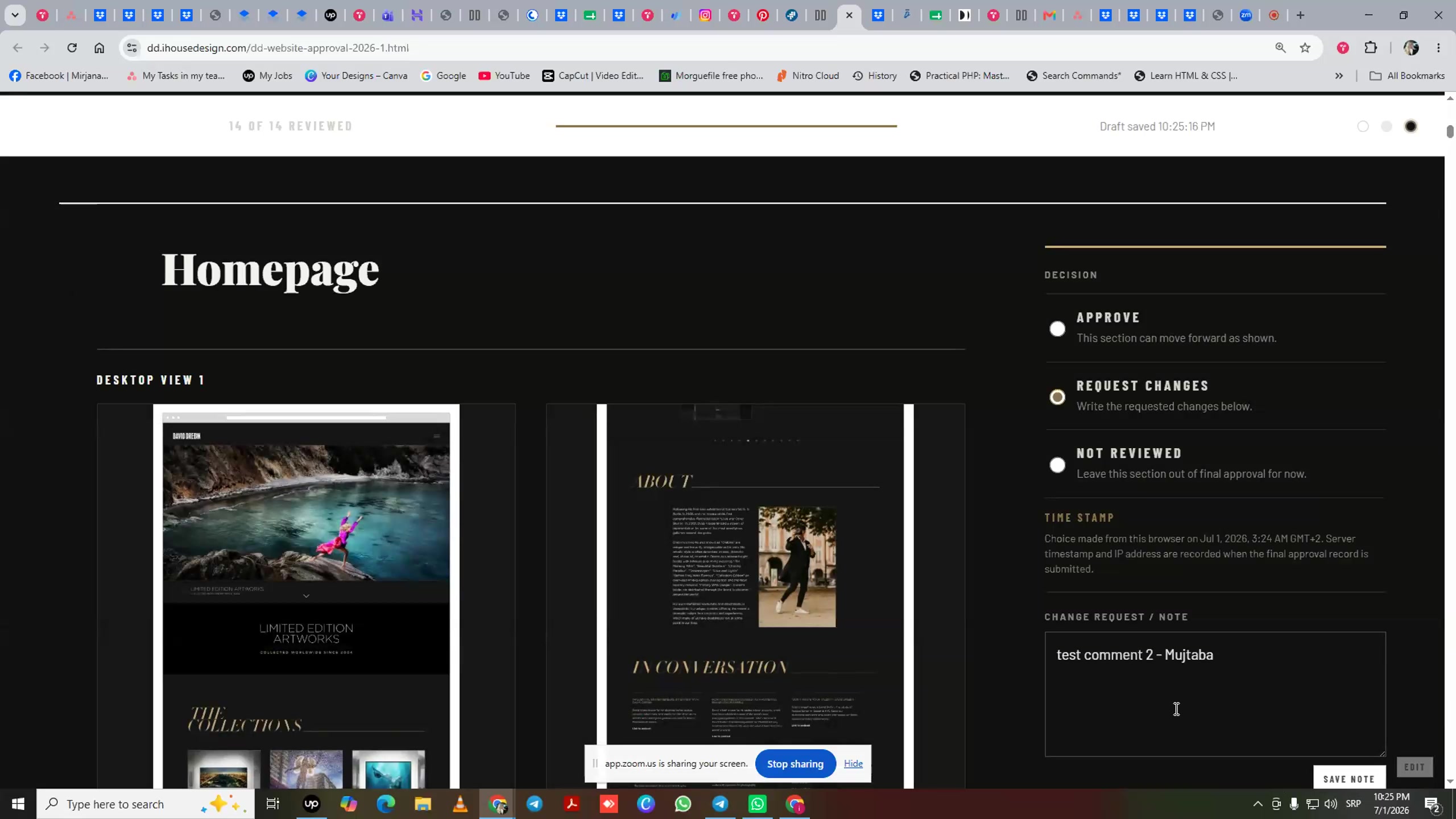This screenshot has width=1456, height=819.
Task: Open the History bookmark
Action: click(874, 76)
